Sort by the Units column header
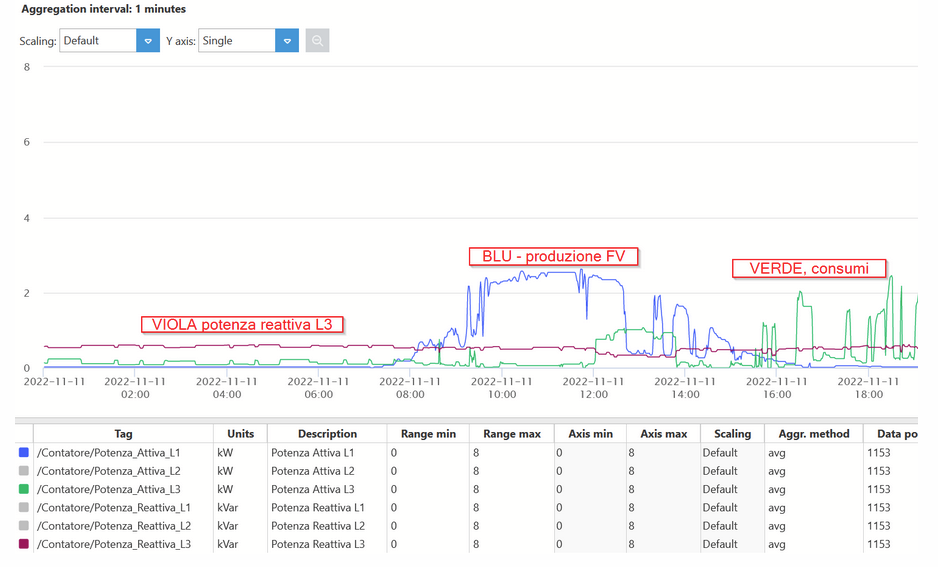This screenshot has width=938, height=567. [x=240, y=434]
